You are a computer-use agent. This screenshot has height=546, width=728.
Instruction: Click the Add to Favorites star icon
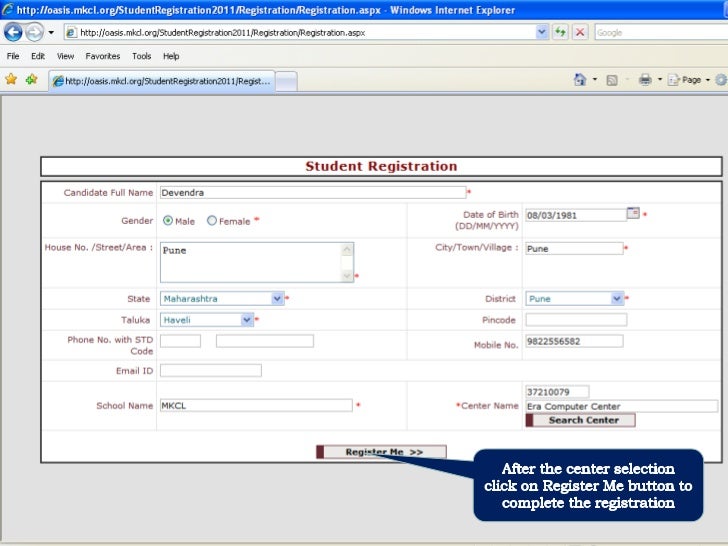tap(32, 79)
